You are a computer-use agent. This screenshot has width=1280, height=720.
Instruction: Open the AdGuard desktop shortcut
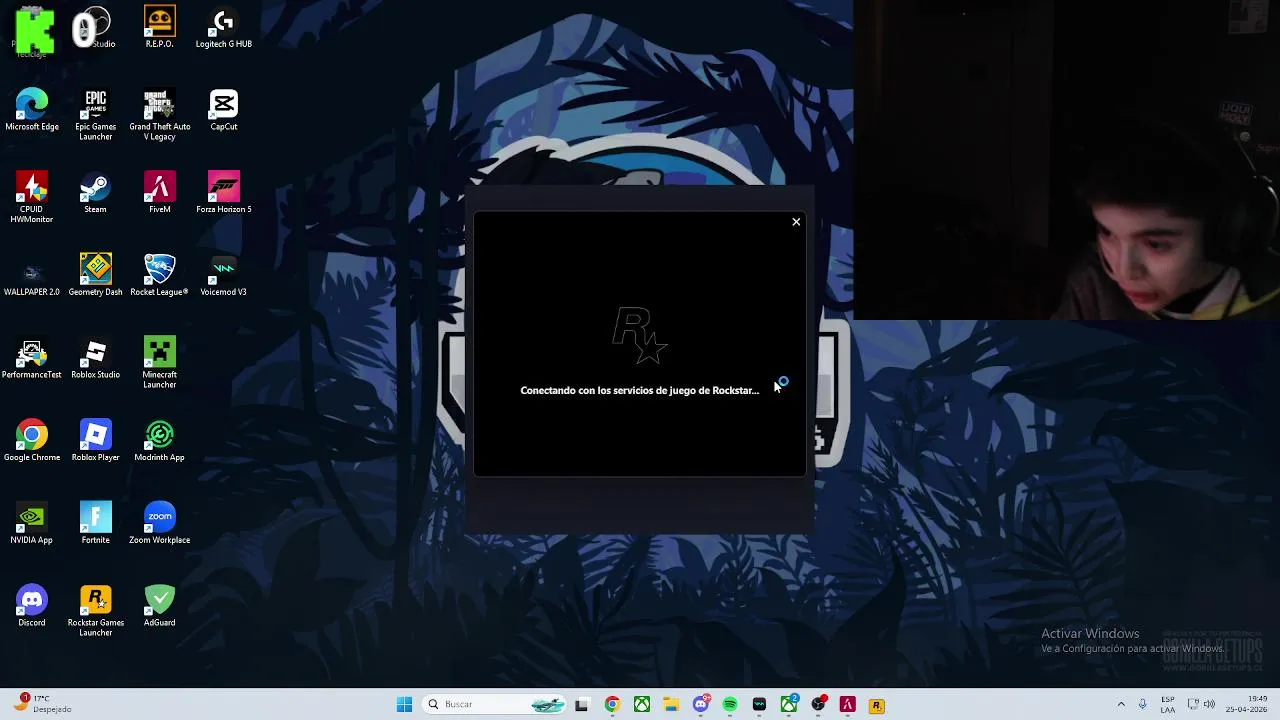[x=159, y=607]
